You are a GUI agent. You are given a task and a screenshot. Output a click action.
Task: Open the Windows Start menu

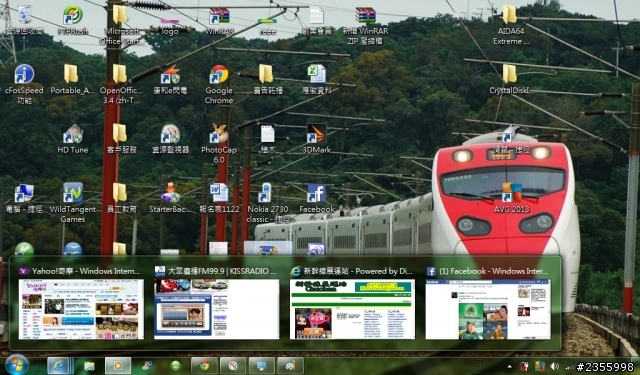[x=16, y=365]
